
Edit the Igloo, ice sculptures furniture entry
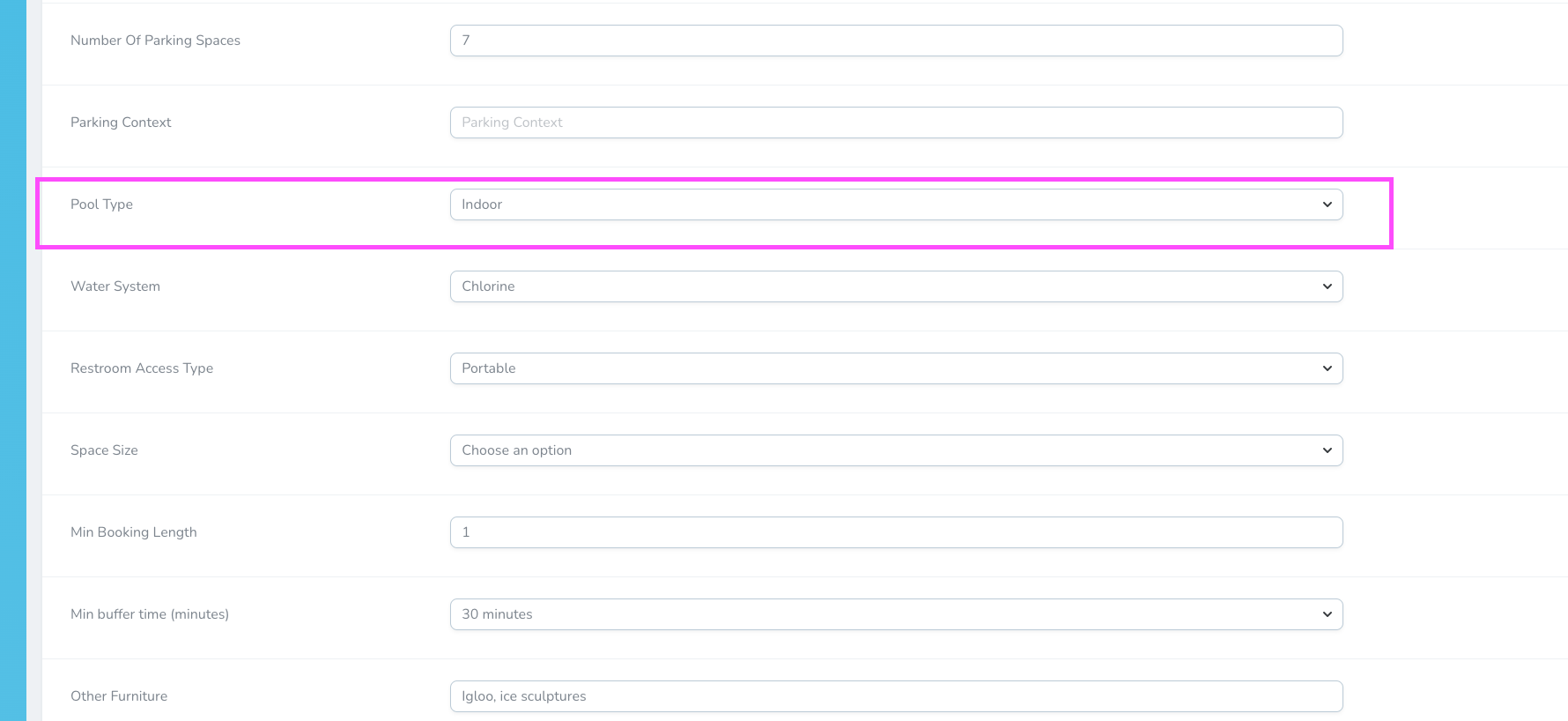(x=896, y=695)
